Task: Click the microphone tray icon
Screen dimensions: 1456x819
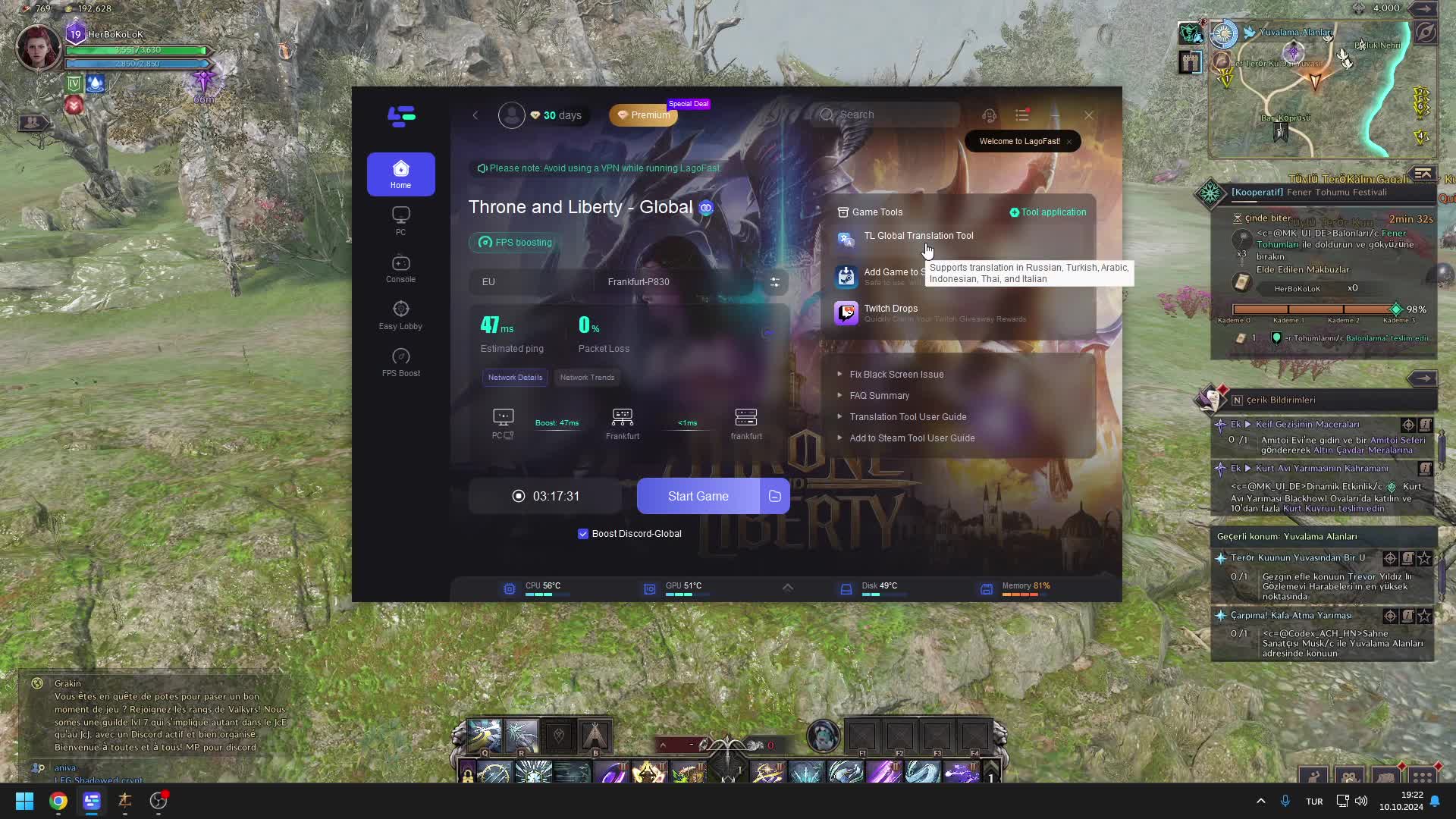Action: pos(1285,801)
